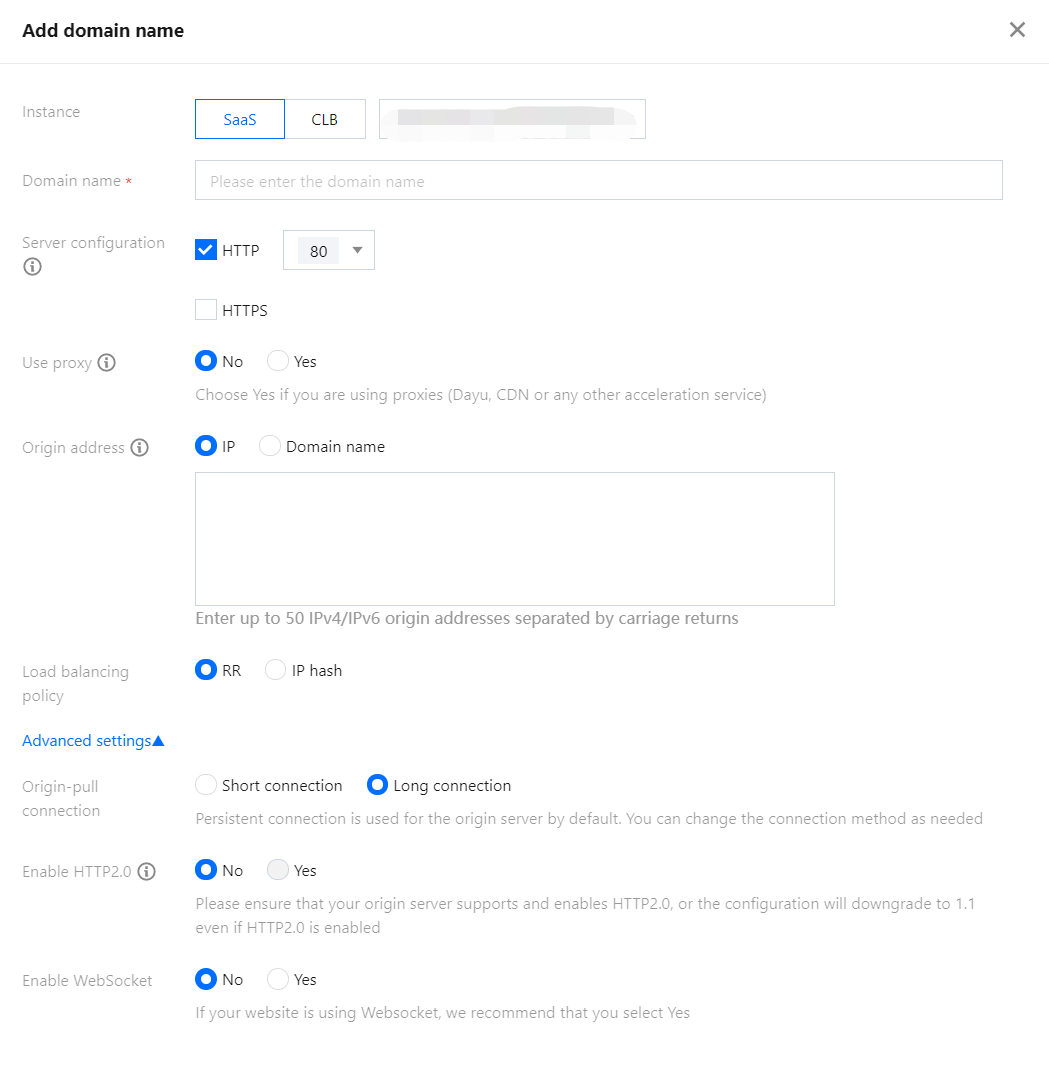Select Yes for Use proxy
Viewport: 1049px width, 1075px height.
point(278,361)
